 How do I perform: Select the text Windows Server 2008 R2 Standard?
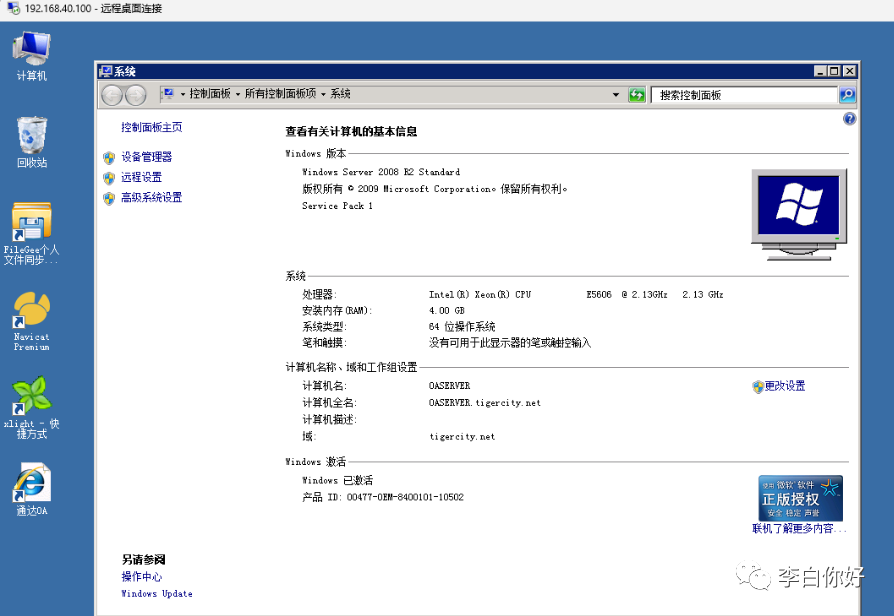pyautogui.click(x=381, y=172)
